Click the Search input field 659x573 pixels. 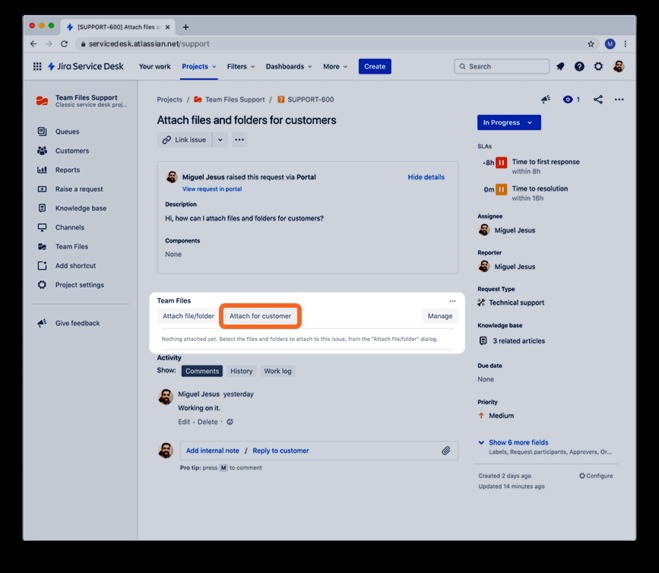502,66
